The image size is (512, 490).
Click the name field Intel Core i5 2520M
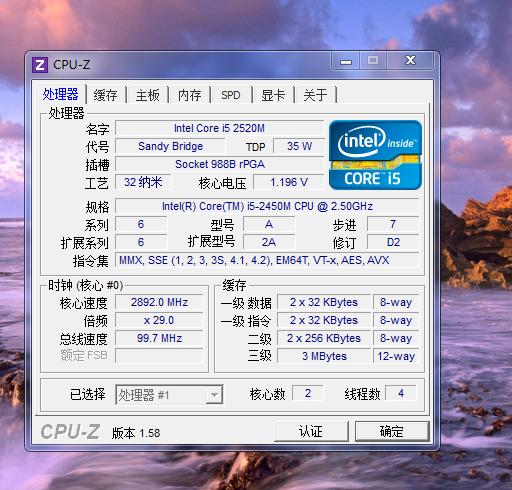tap(219, 128)
